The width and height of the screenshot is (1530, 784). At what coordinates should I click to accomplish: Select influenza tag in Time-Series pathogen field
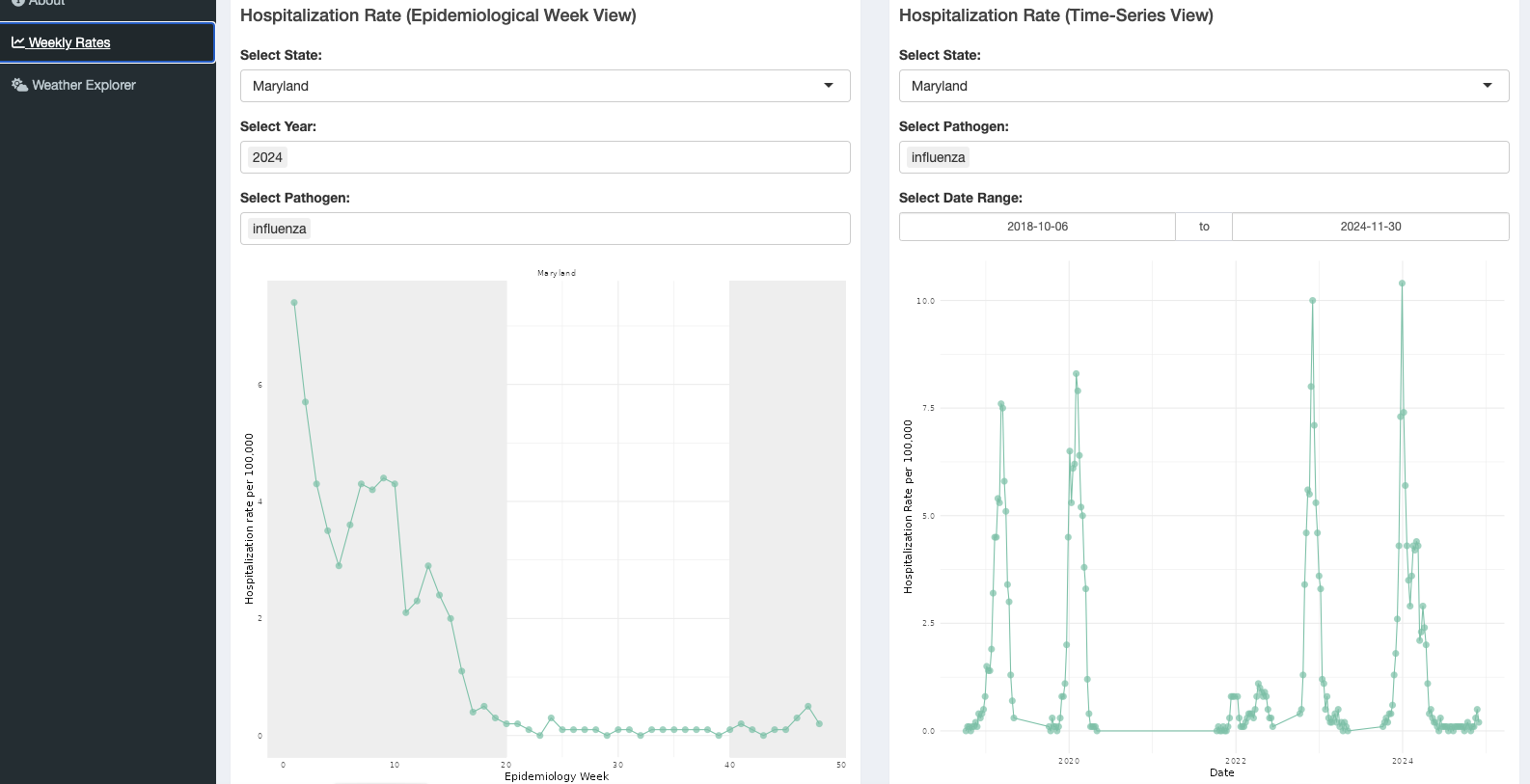pos(938,157)
